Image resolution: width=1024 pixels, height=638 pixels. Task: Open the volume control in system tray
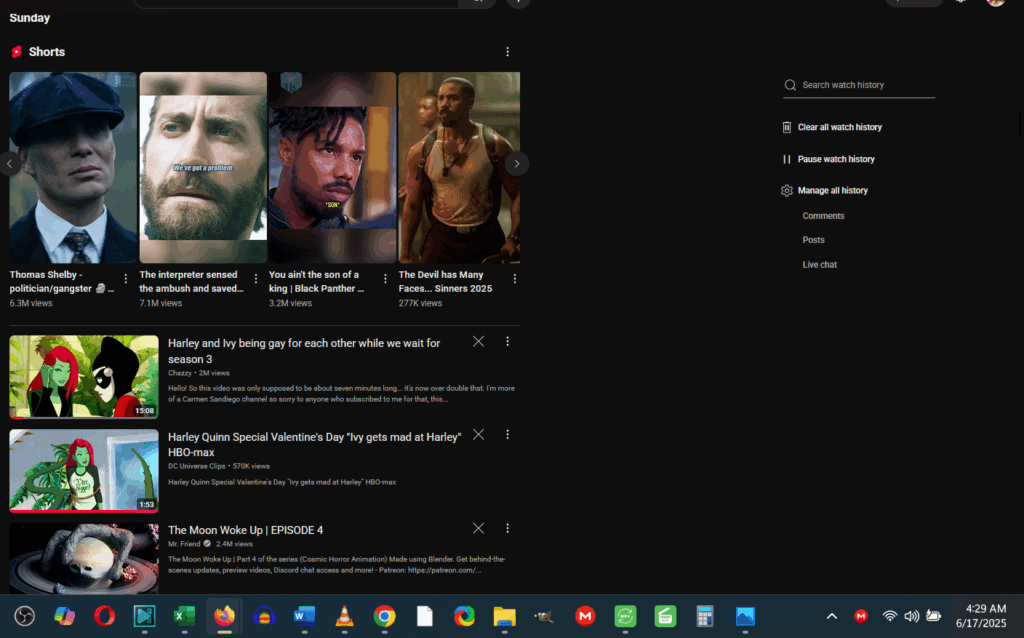pos(912,616)
